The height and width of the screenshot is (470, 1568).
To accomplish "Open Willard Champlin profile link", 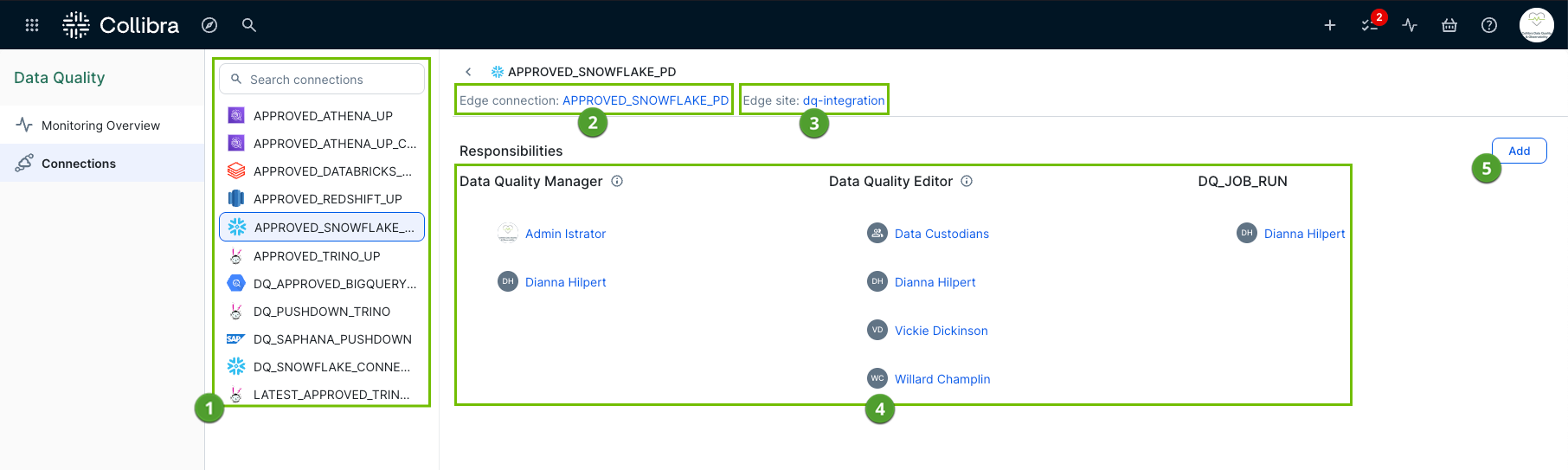I will click(942, 379).
